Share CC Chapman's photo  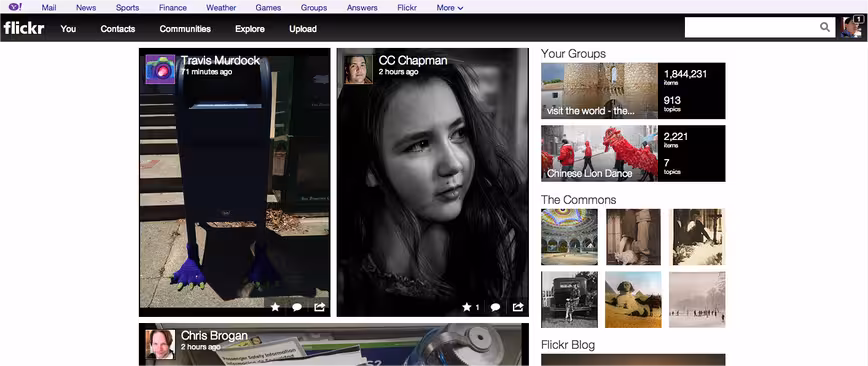(x=518, y=307)
